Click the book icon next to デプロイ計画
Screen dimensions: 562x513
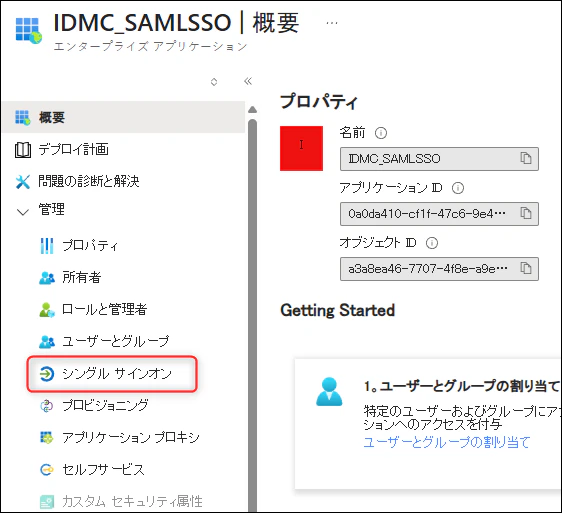coord(23,150)
